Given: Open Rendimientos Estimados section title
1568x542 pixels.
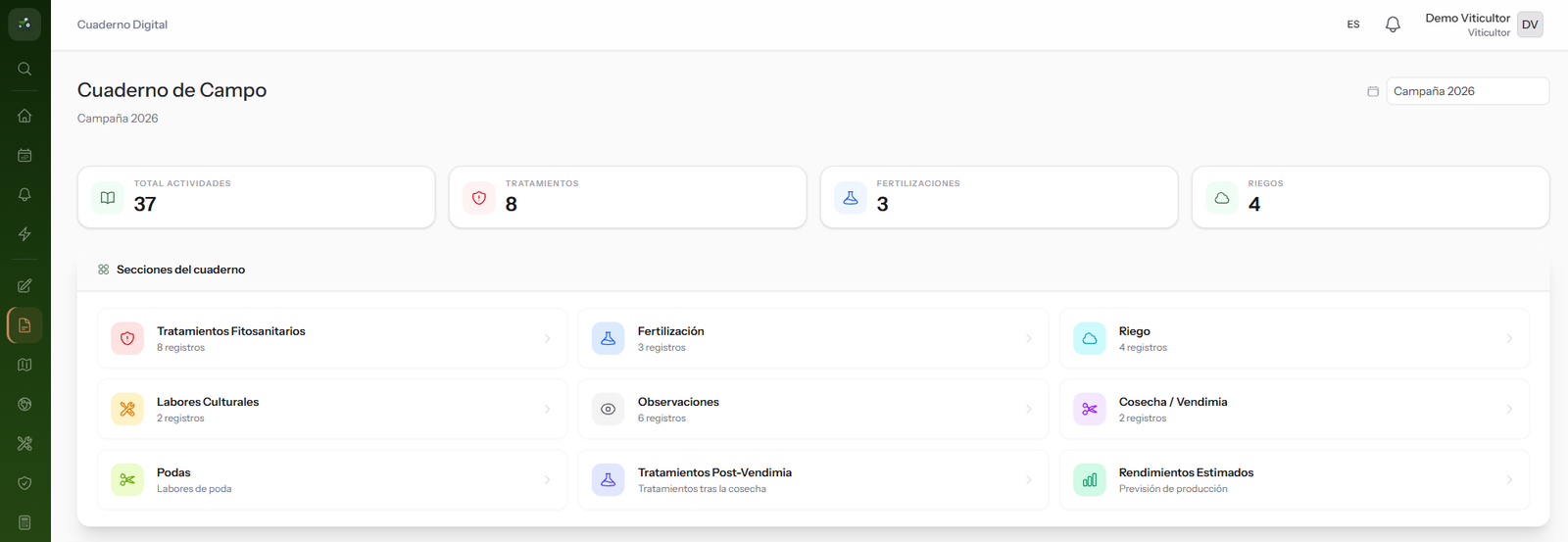Looking at the screenshot, I should [x=1186, y=472].
